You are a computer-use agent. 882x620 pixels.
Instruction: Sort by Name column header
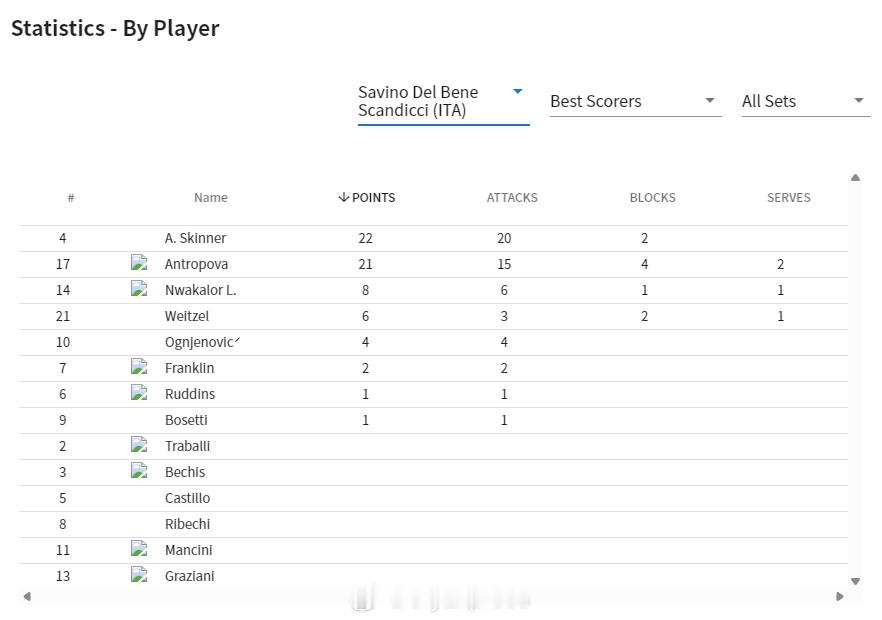coord(210,197)
